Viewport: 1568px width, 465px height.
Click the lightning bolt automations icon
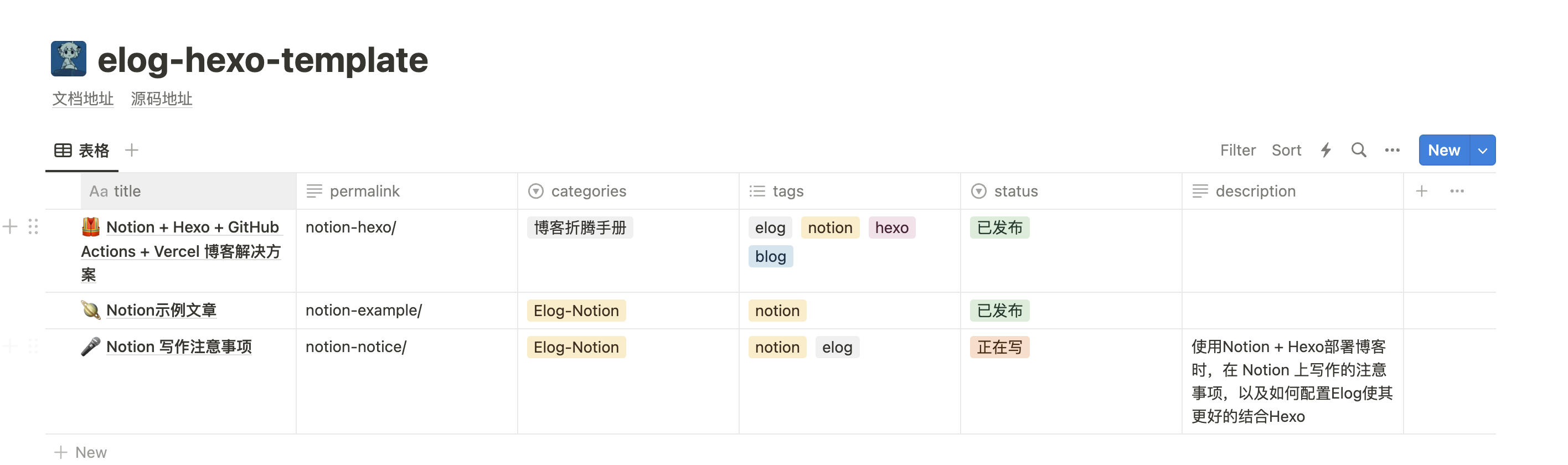(1325, 151)
